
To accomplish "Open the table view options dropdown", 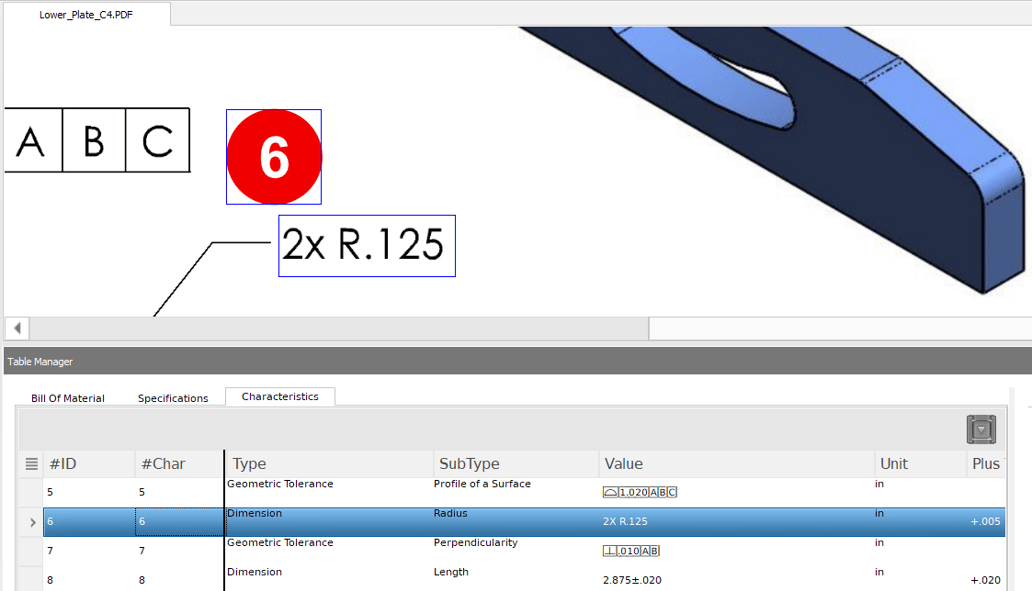I will (981, 428).
